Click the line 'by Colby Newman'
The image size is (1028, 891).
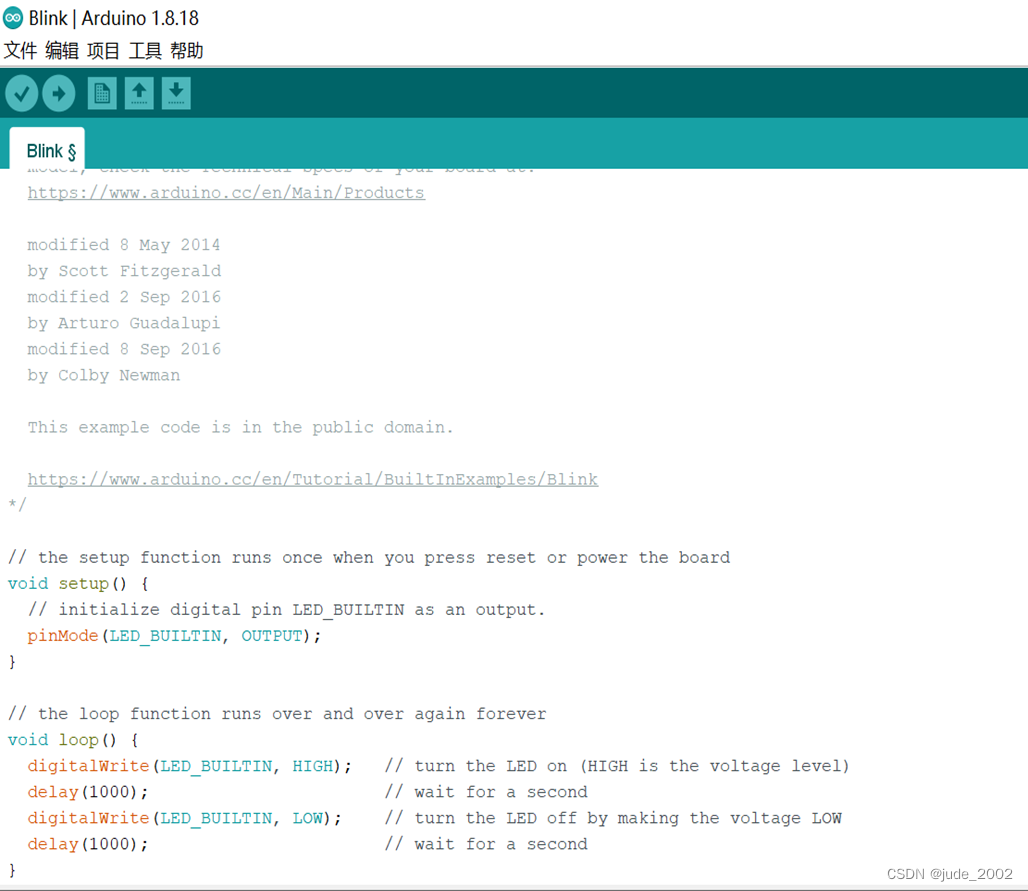(104, 375)
